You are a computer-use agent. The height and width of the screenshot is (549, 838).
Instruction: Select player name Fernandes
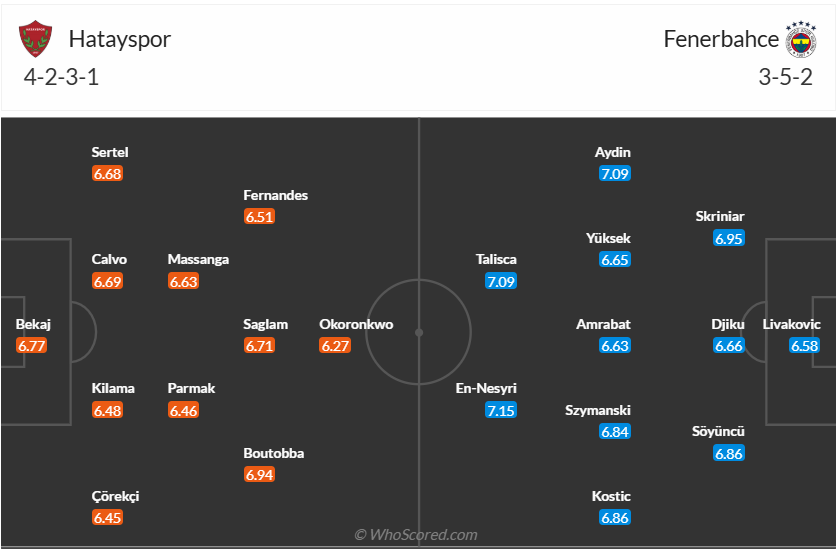tap(276, 195)
